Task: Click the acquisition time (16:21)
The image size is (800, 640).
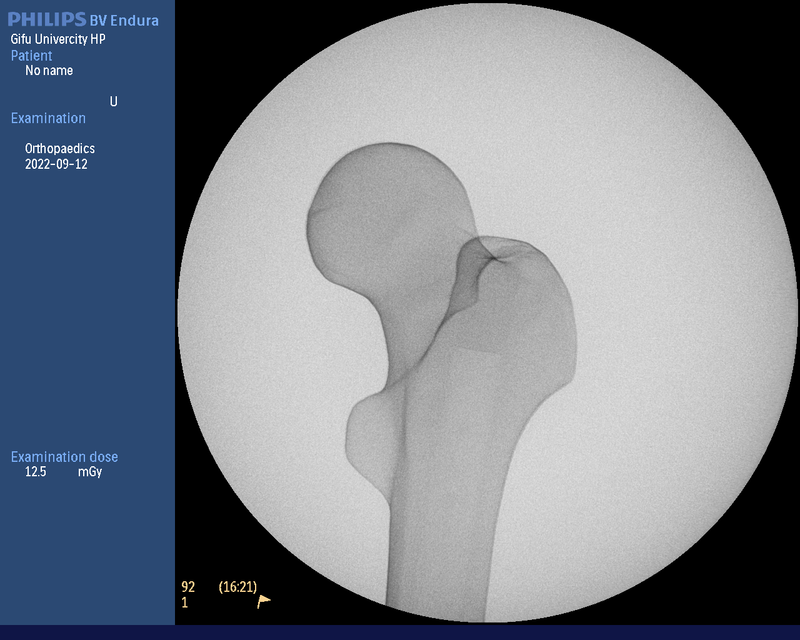Action: point(238,587)
